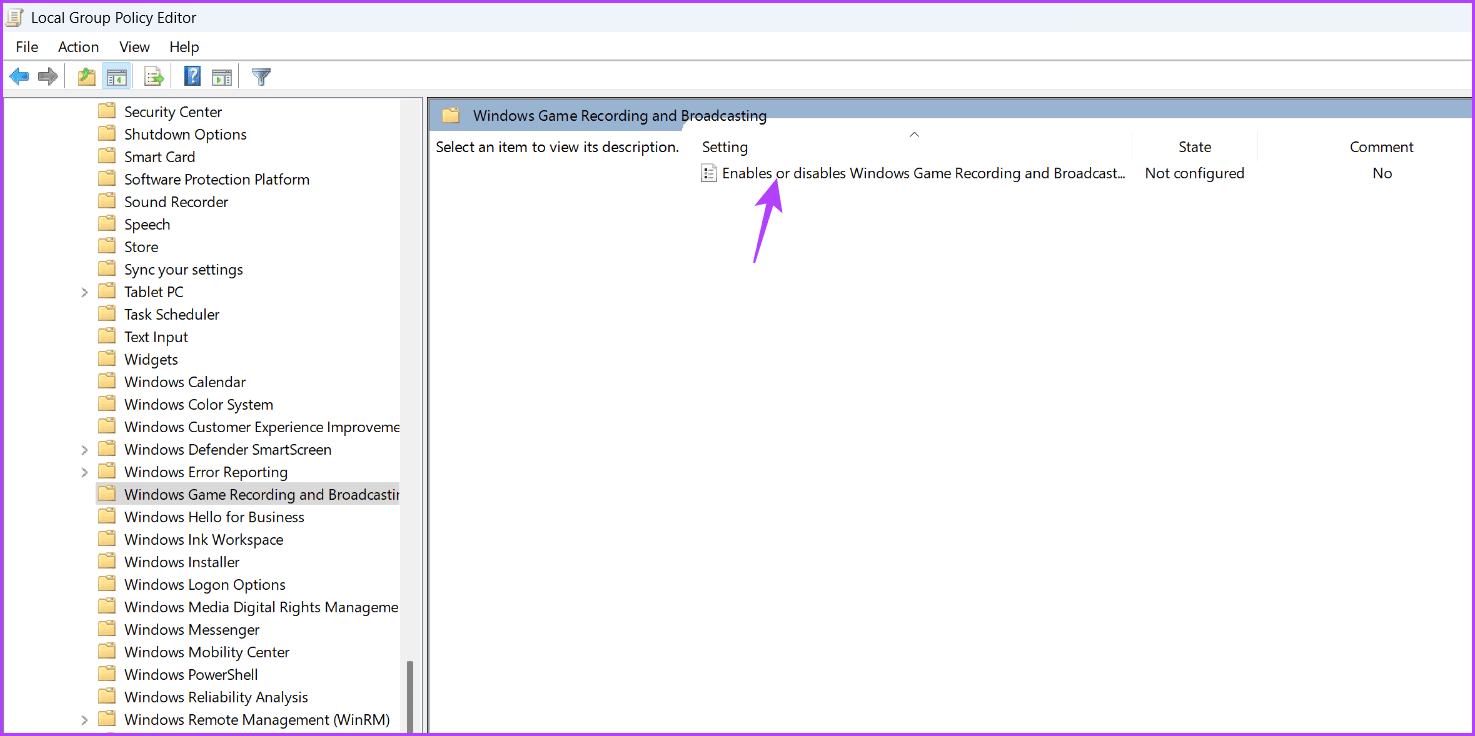Select Windows Customer Experience Improvement folder

point(261,427)
